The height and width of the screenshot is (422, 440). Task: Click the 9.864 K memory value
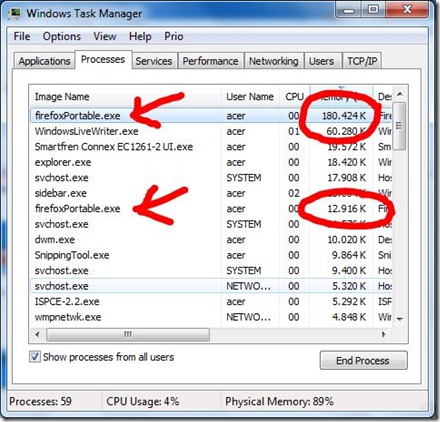click(x=349, y=255)
